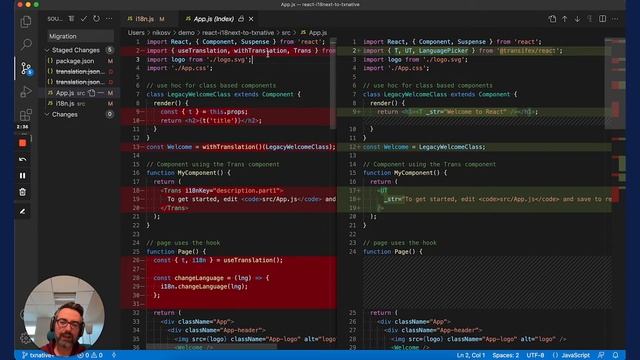This screenshot has height=360, width=640.
Task: Click the commit checkmark icon
Action: tap(84, 19)
